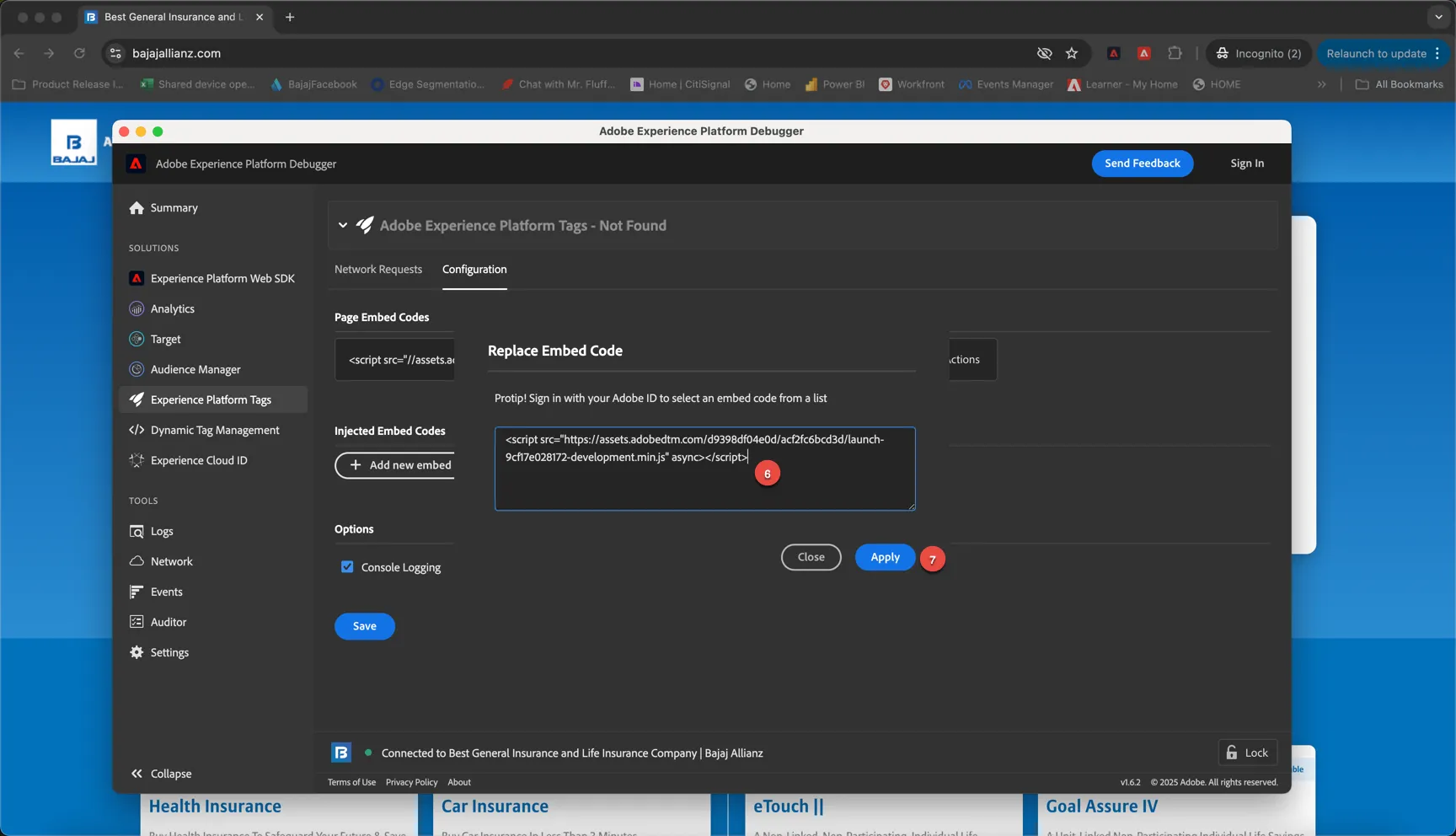Open Audience Manager icon
This screenshot has width=1456, height=836.
point(136,370)
